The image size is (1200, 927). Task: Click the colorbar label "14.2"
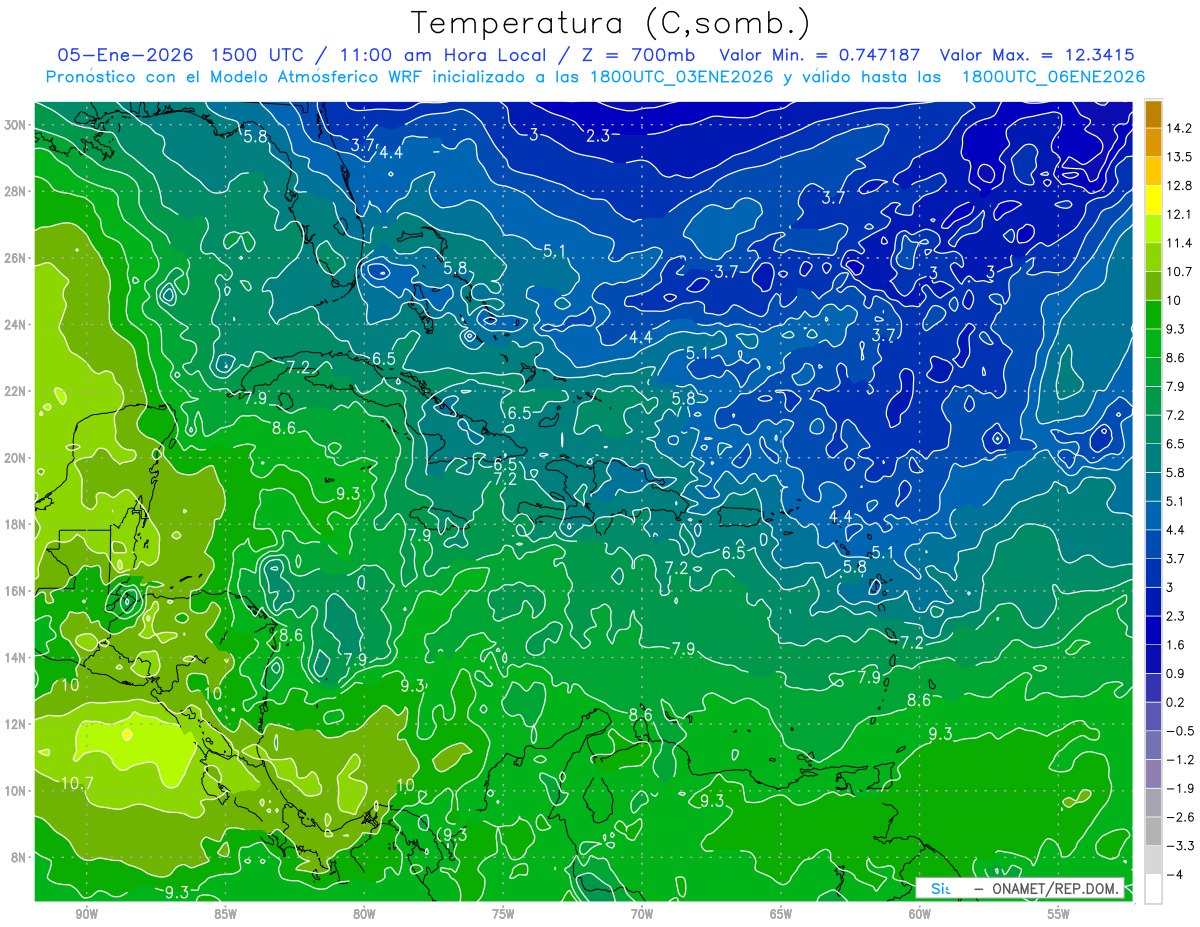[x=1179, y=128]
